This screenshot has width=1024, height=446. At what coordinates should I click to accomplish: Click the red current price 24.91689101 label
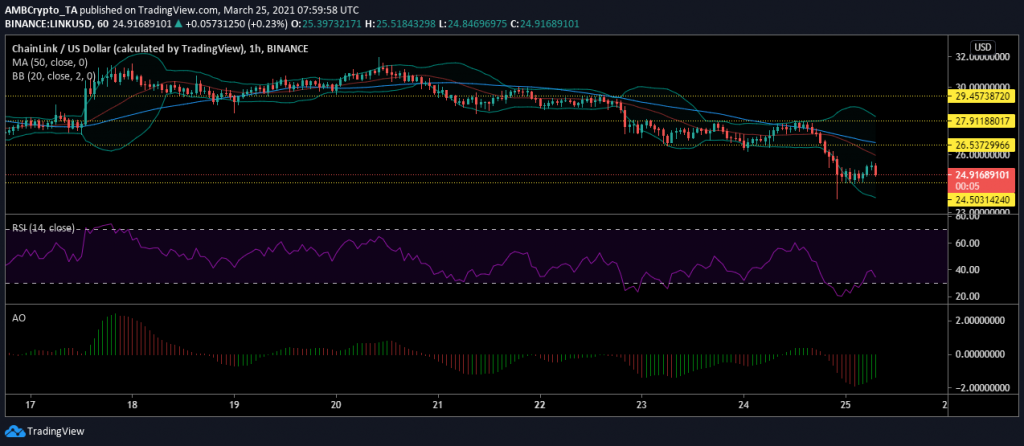983,175
